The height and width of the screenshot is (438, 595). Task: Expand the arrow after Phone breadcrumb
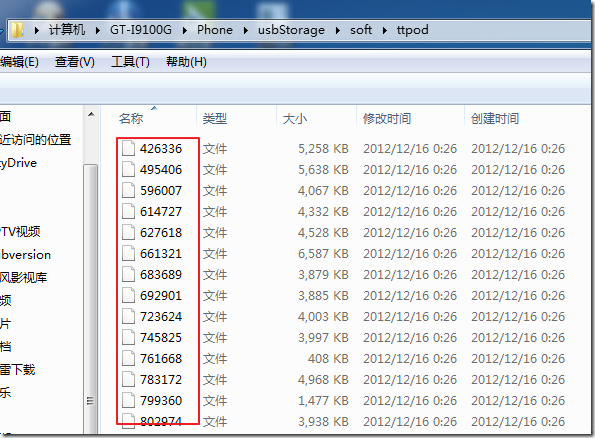pos(246,30)
